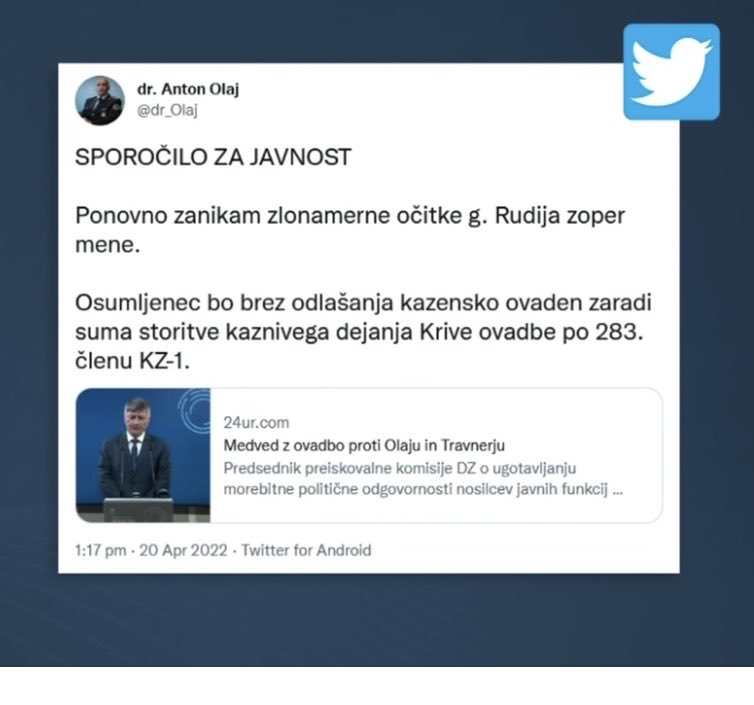The image size is (754, 705).
Task: Click the 24ur.com domain label
Action: coord(256,423)
